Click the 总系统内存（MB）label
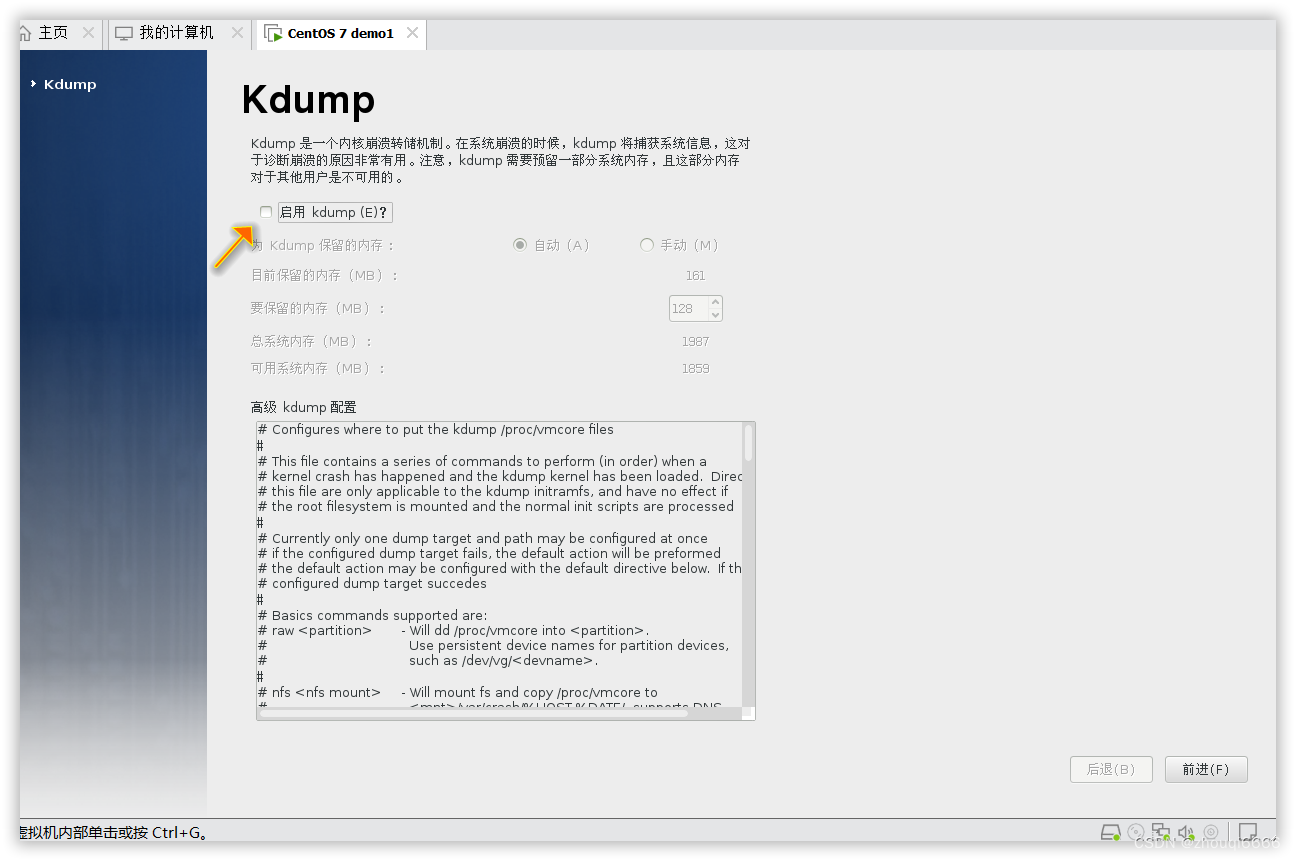 point(311,342)
